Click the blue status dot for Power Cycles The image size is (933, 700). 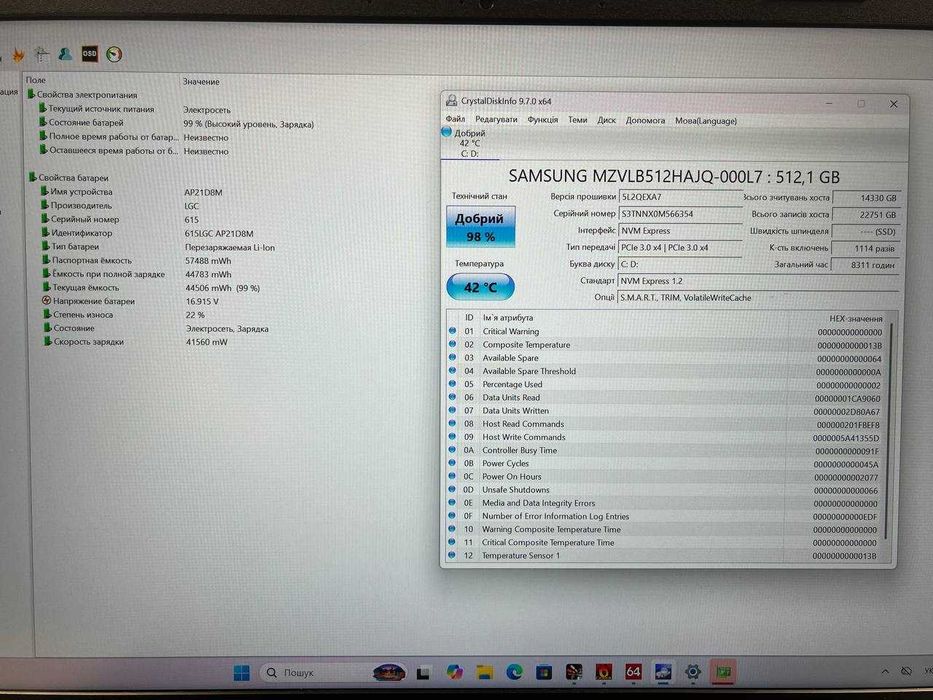click(452, 462)
